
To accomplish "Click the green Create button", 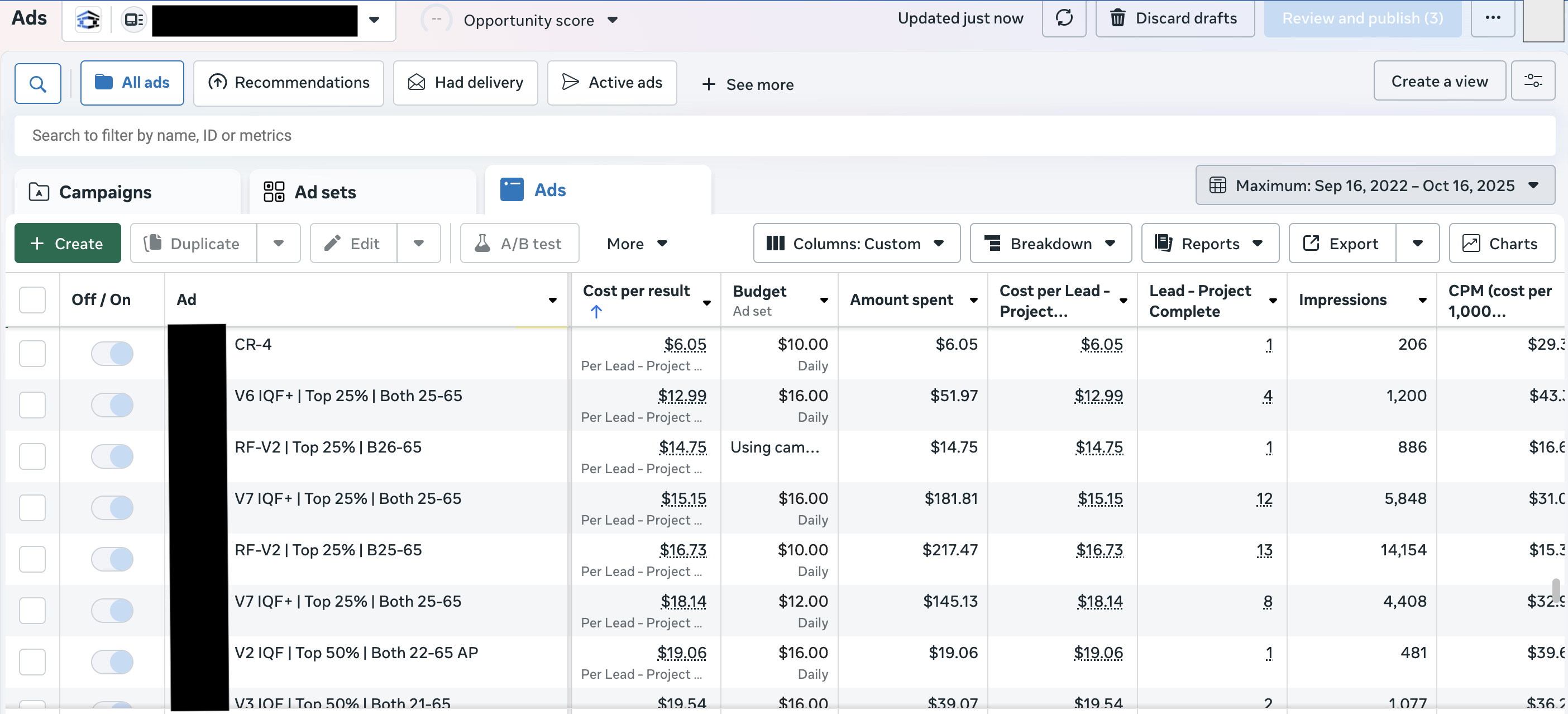I will pyautogui.click(x=68, y=243).
